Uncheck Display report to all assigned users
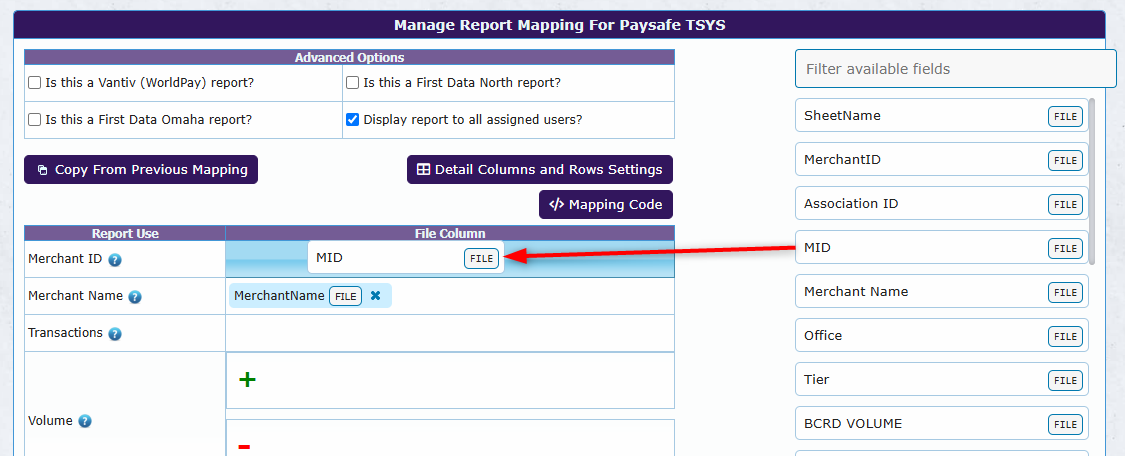The image size is (1125, 456). pos(352,120)
